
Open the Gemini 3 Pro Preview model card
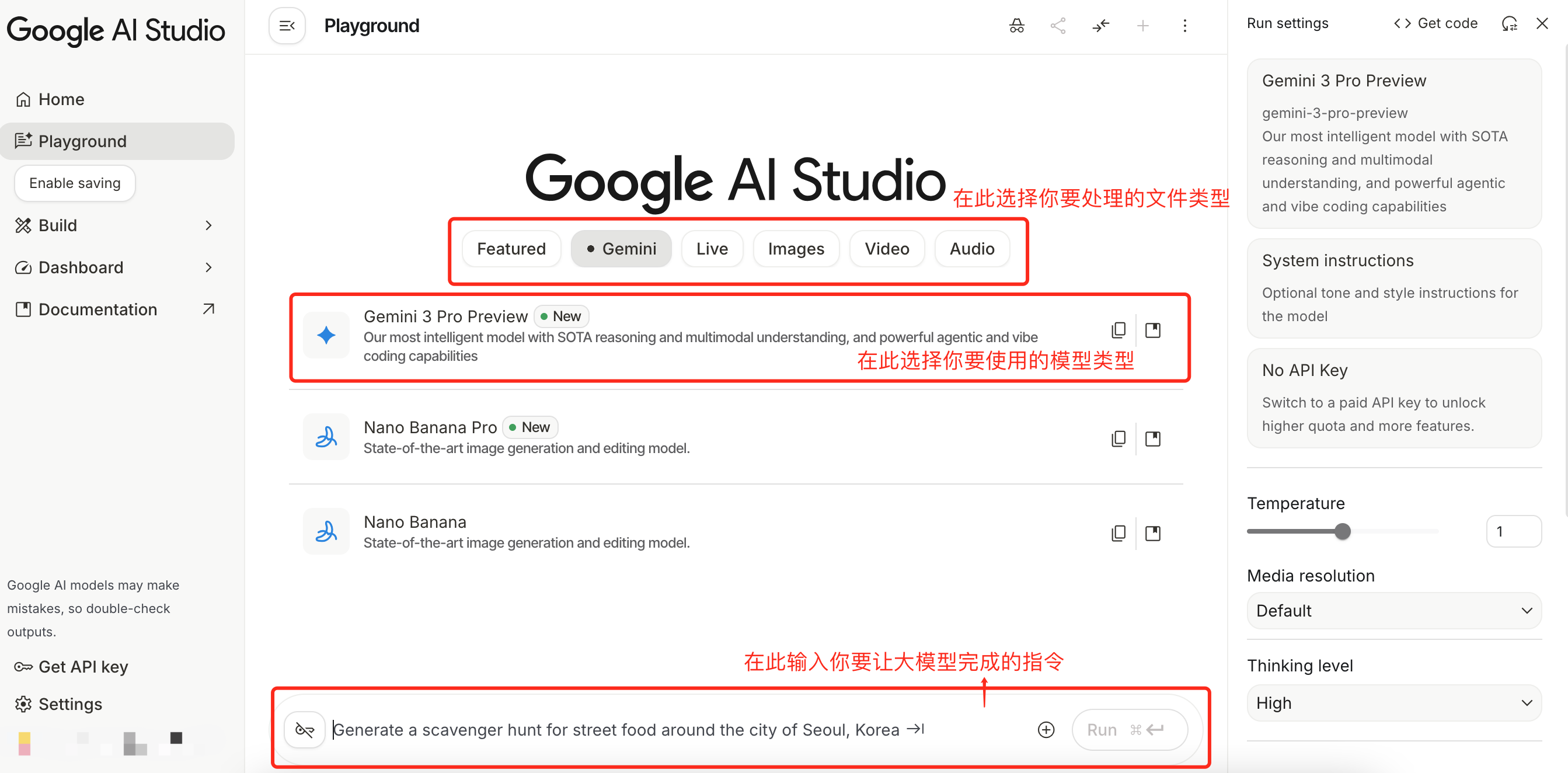pyautogui.click(x=1394, y=144)
